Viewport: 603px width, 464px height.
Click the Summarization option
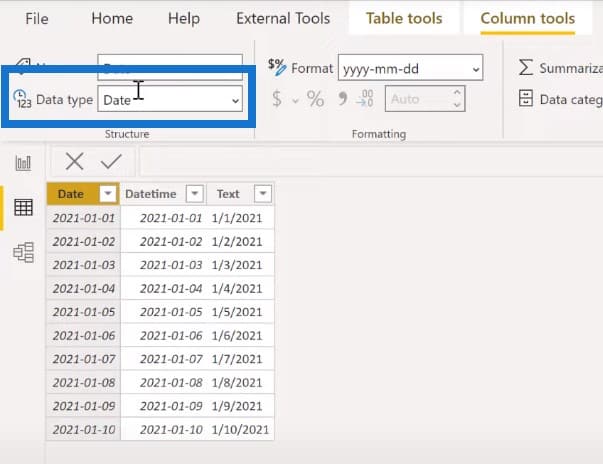point(560,68)
